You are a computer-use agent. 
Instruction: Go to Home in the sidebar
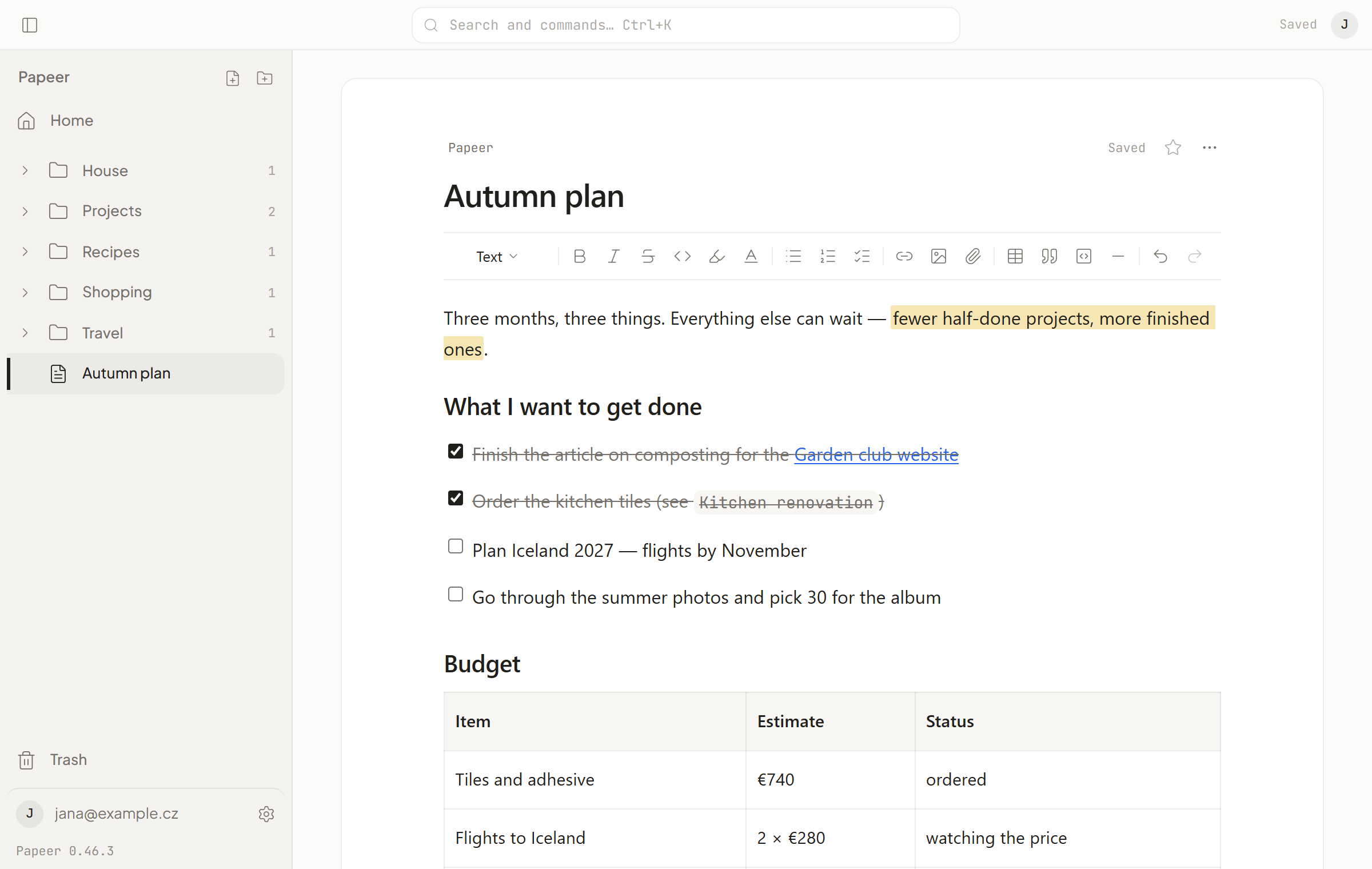tap(146, 121)
